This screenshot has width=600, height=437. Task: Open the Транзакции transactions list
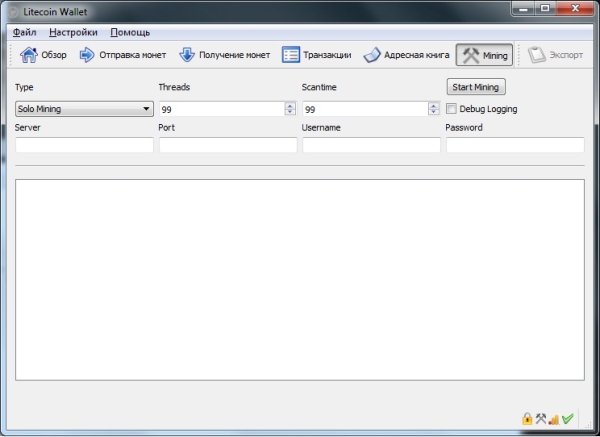[316, 55]
